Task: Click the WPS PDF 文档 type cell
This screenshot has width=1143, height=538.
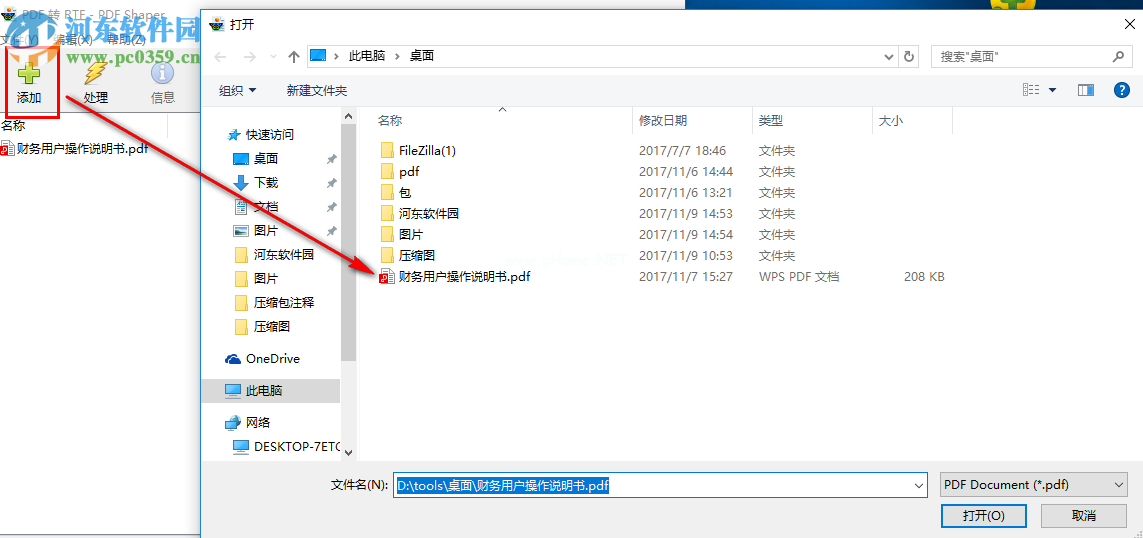Action: tap(799, 277)
